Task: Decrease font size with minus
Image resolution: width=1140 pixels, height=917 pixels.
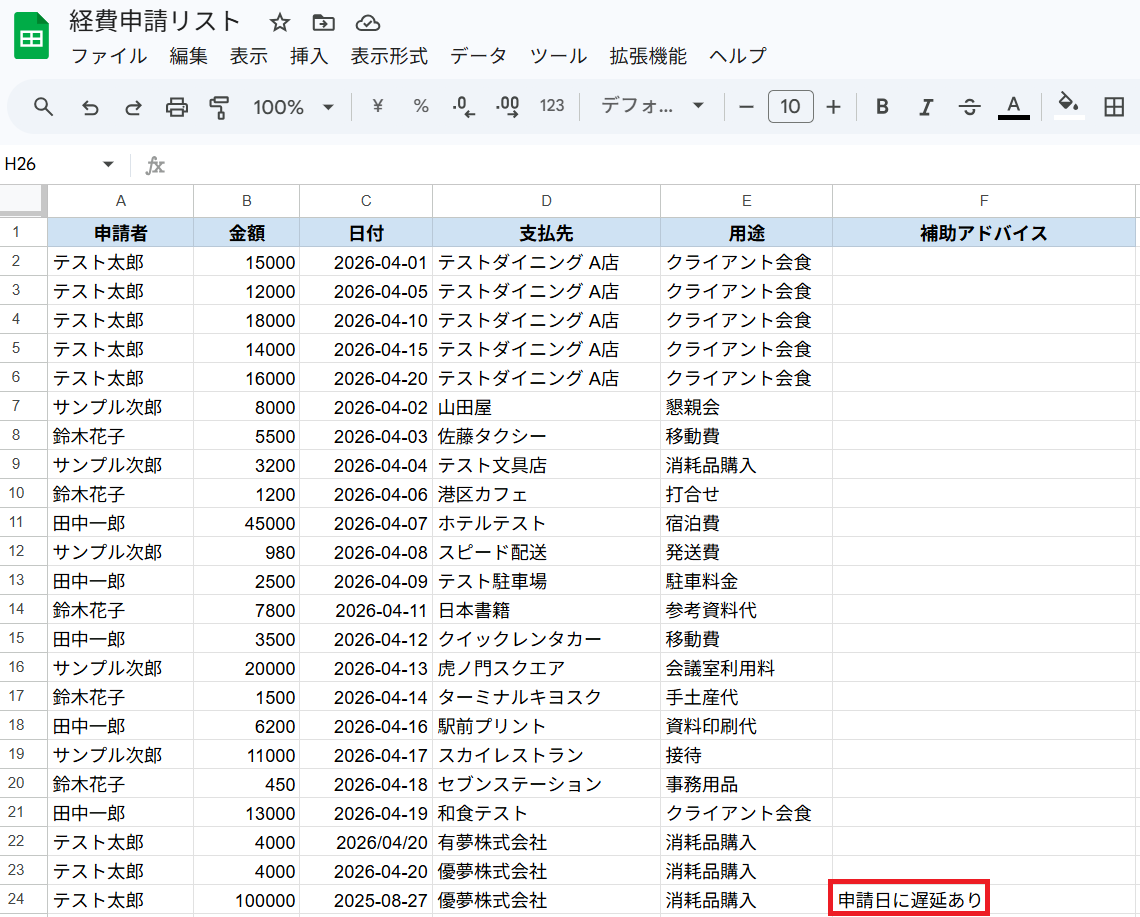Action: [x=746, y=107]
